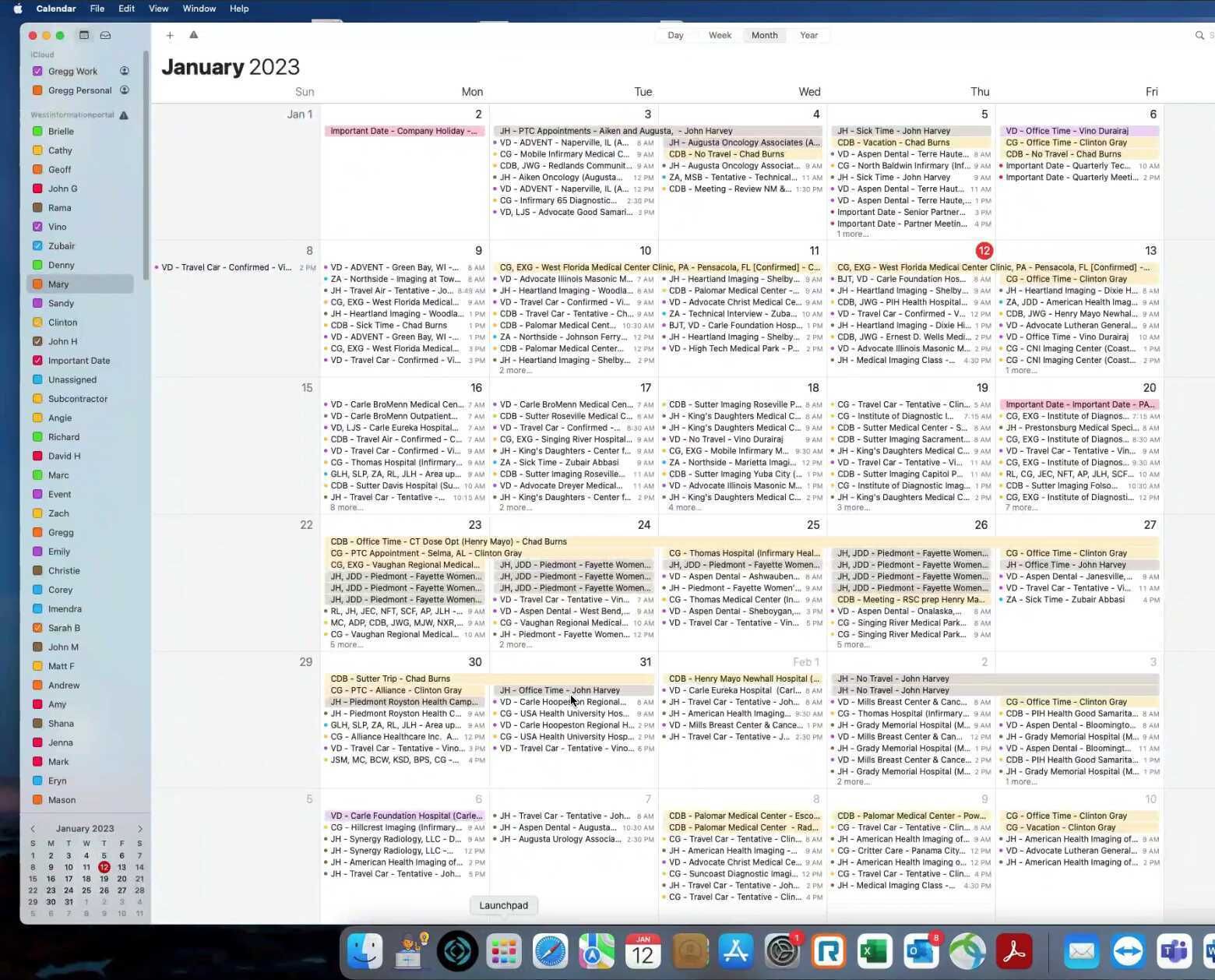1215x980 pixels.
Task: Open account info icon beside Gregg Work
Action: click(124, 70)
